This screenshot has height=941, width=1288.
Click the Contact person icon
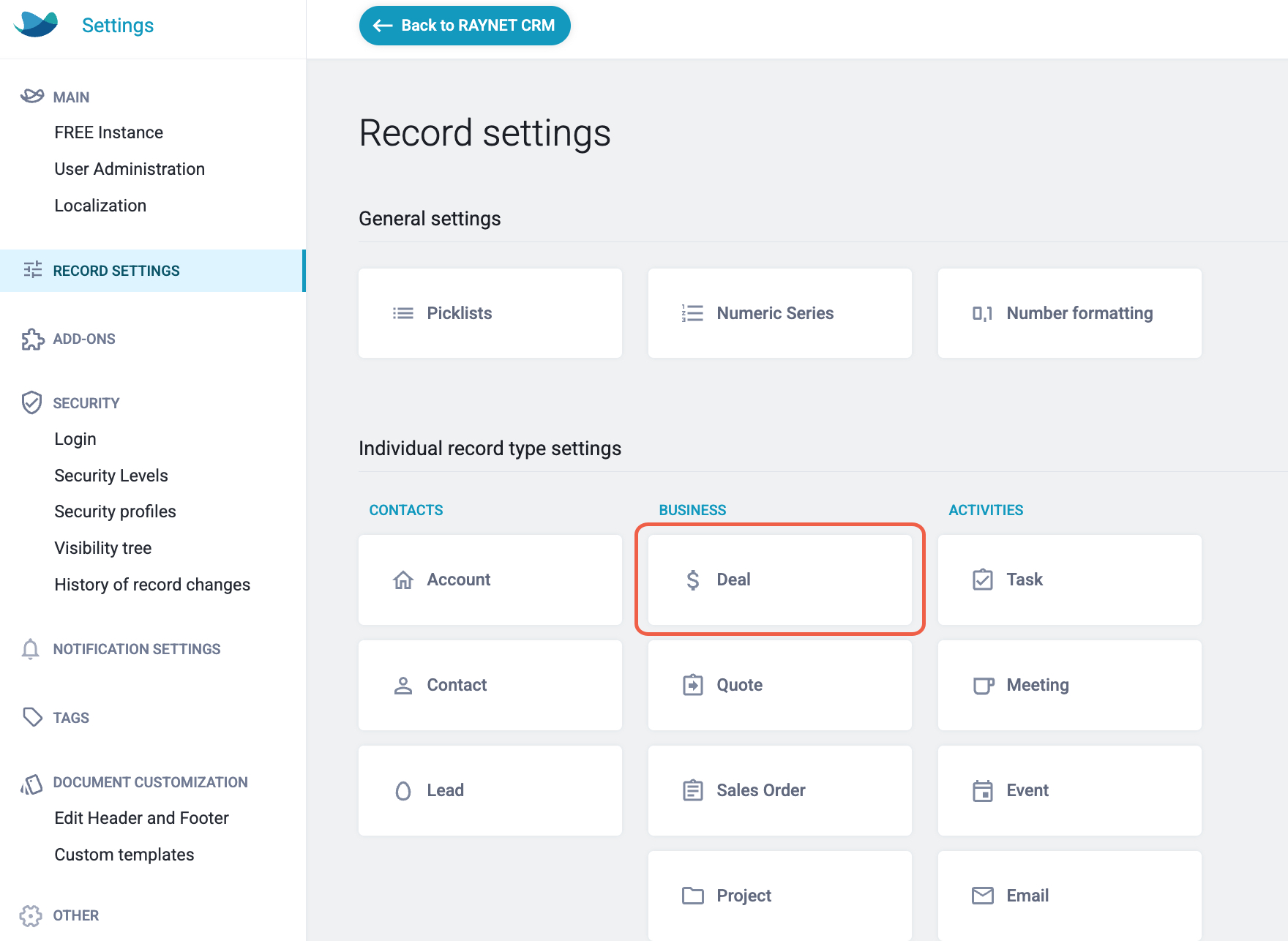403,685
